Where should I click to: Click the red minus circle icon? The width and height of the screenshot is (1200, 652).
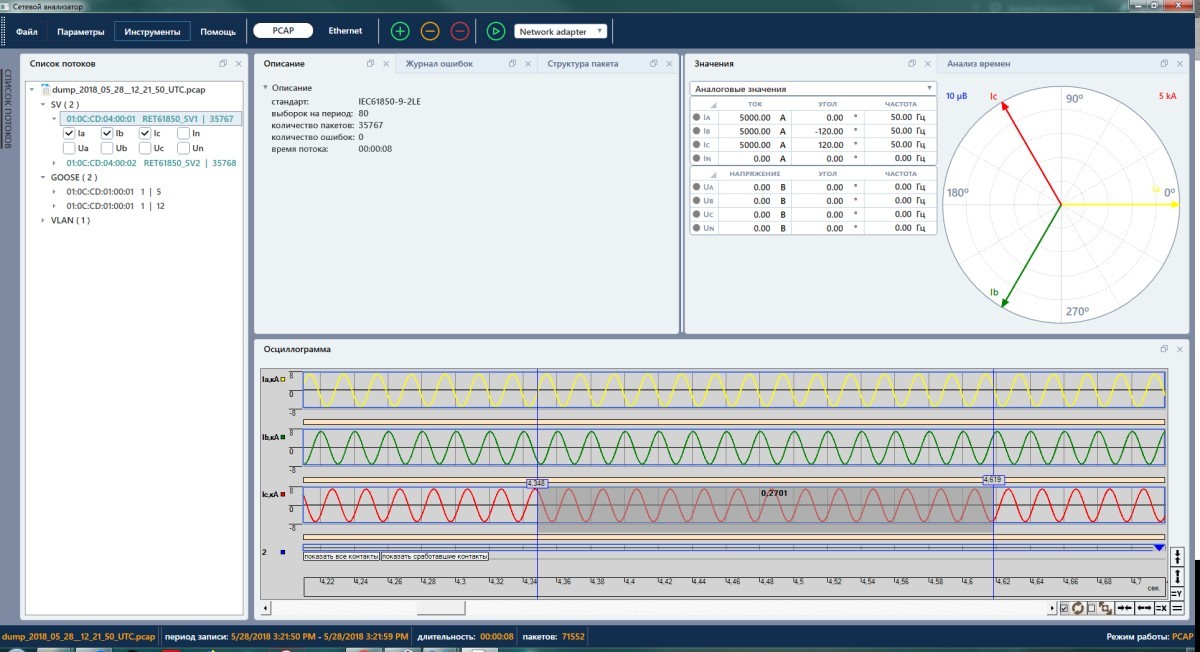(459, 31)
